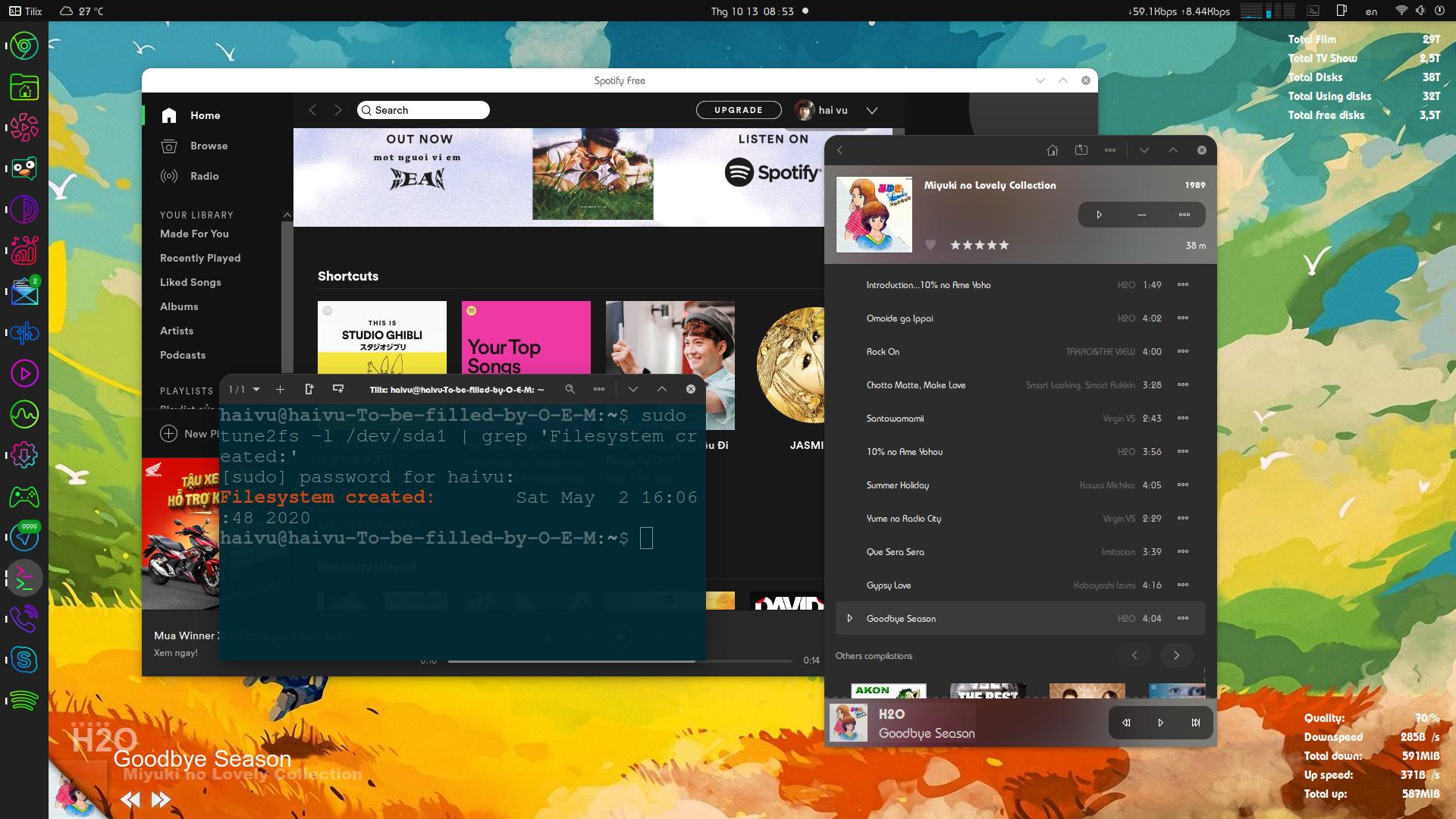The height and width of the screenshot is (819, 1456).
Task: Expand the hai vu account menu chevron
Action: 872,110
